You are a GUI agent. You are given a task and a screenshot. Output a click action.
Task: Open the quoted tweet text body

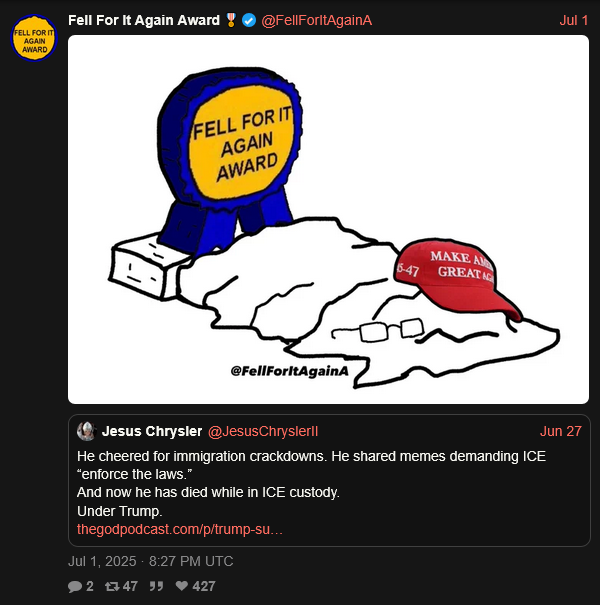tap(311, 483)
